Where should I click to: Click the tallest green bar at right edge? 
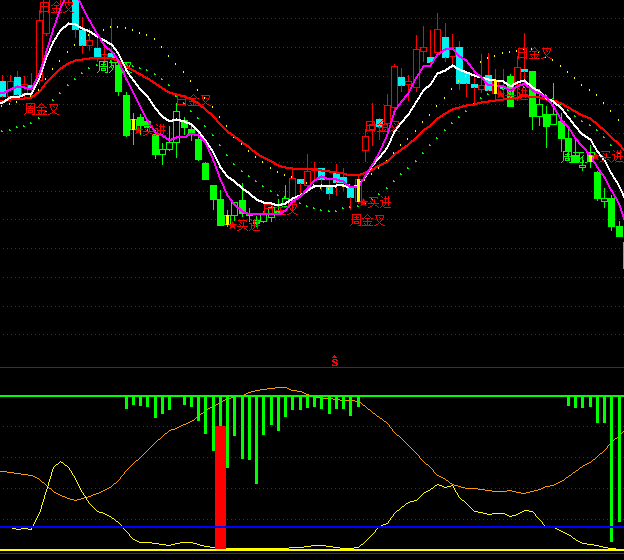click(611, 468)
